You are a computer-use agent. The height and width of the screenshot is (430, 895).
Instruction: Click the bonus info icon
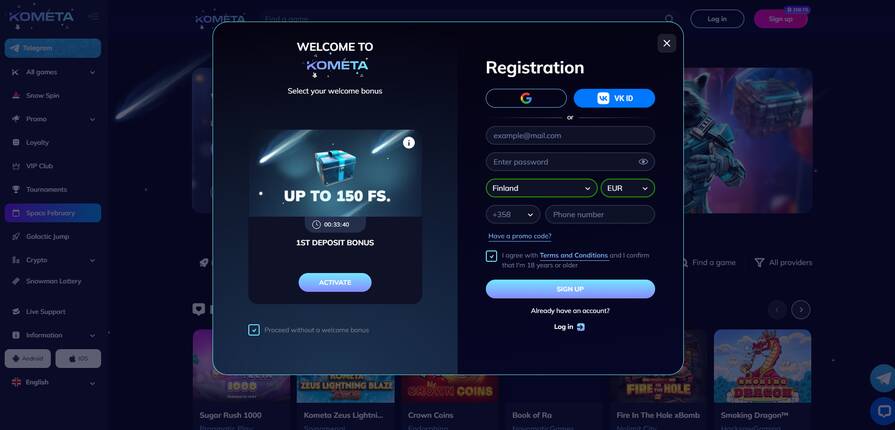[409, 143]
